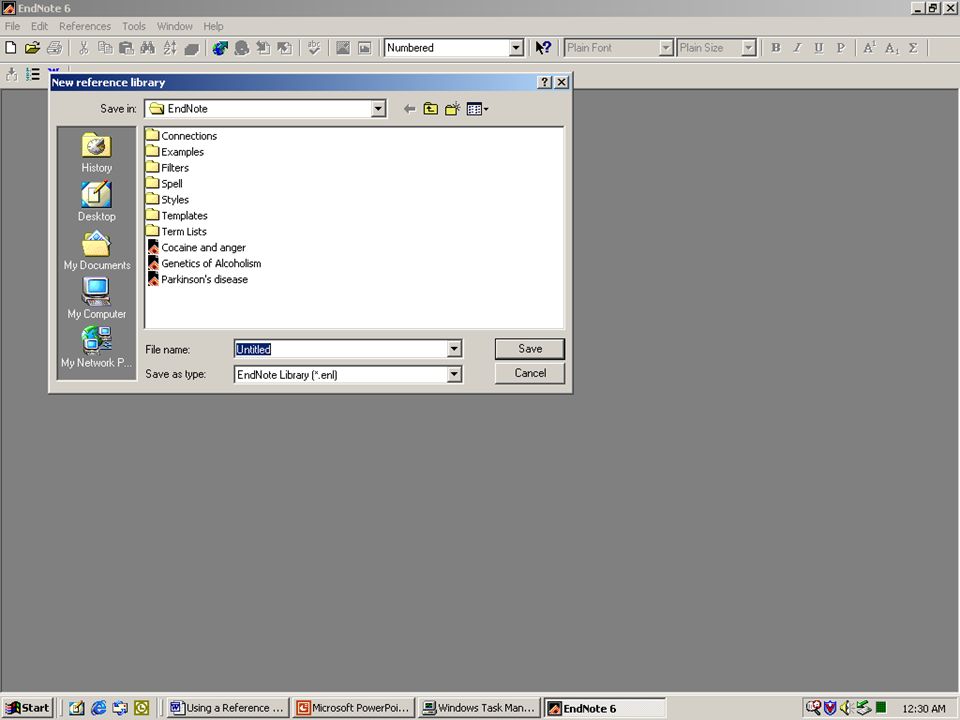The width and height of the screenshot is (960, 720).
Task: Go back using the dialog's left arrow
Action: tap(410, 109)
